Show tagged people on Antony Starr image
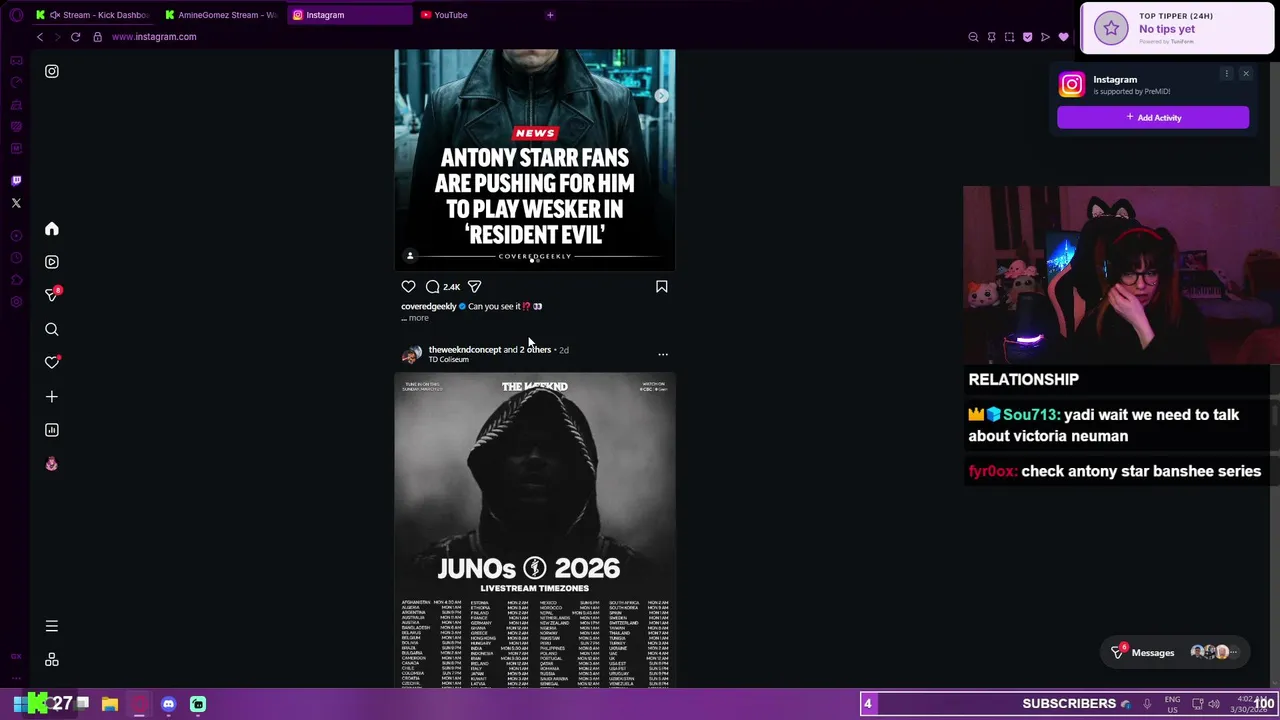The height and width of the screenshot is (720, 1280). 410,256
